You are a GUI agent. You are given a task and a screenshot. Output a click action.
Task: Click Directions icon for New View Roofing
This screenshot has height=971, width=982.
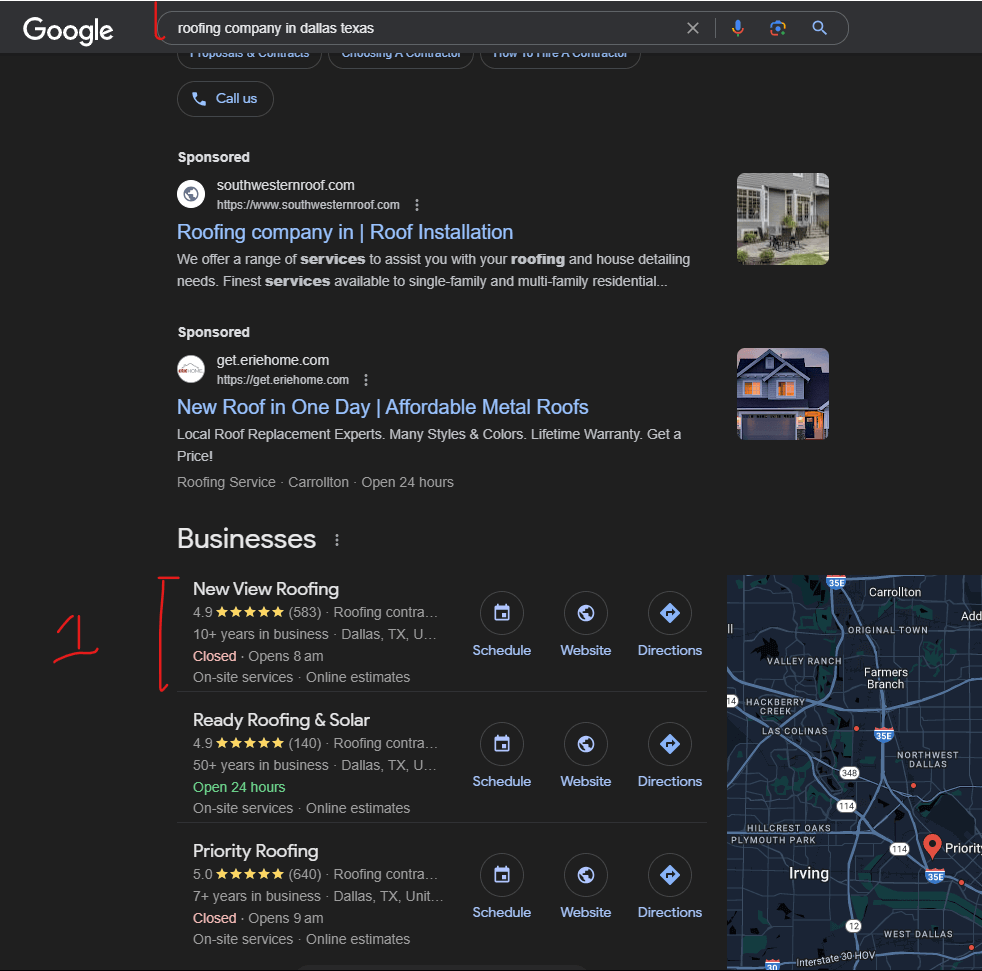tap(670, 613)
